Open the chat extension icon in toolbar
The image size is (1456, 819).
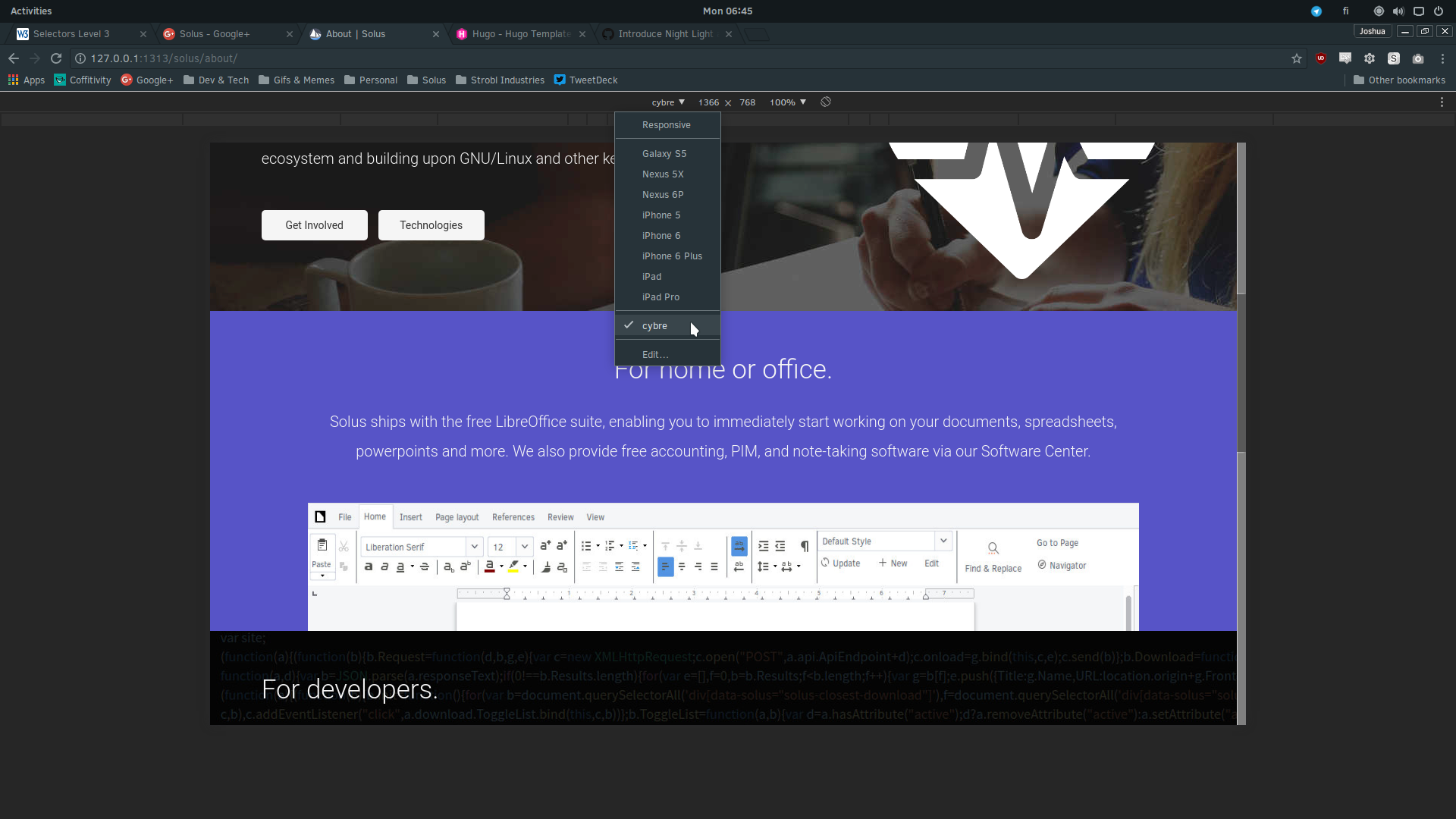tap(1345, 58)
